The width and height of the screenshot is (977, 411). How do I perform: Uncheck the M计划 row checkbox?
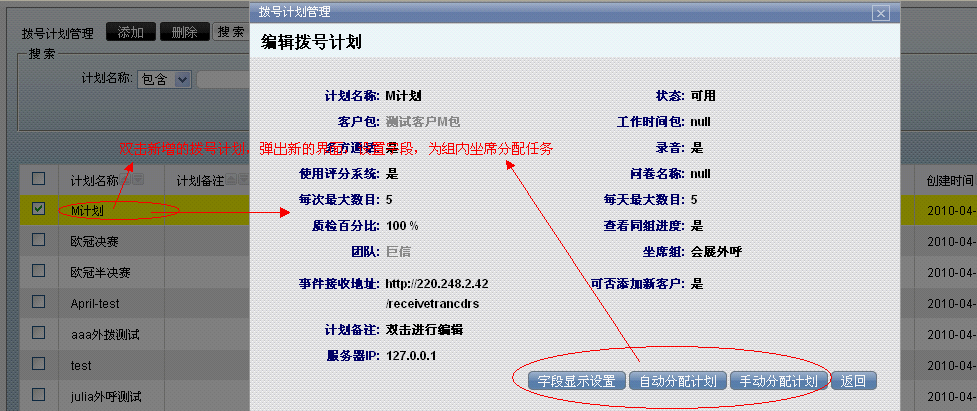pos(39,210)
